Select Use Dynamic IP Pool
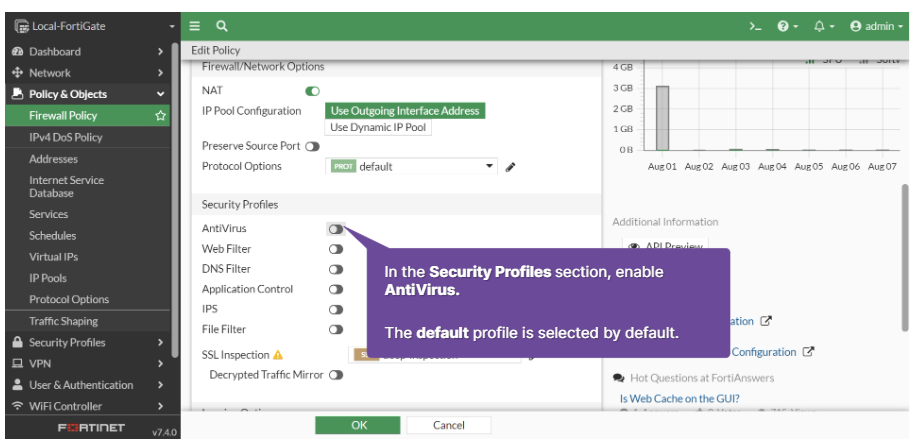918x446 pixels. (378, 127)
